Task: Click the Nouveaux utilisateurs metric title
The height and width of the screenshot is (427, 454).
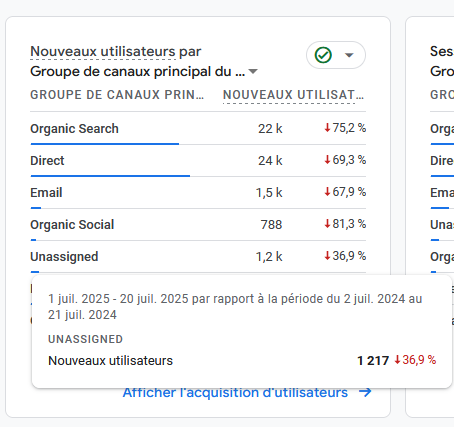Action: click(x=103, y=52)
